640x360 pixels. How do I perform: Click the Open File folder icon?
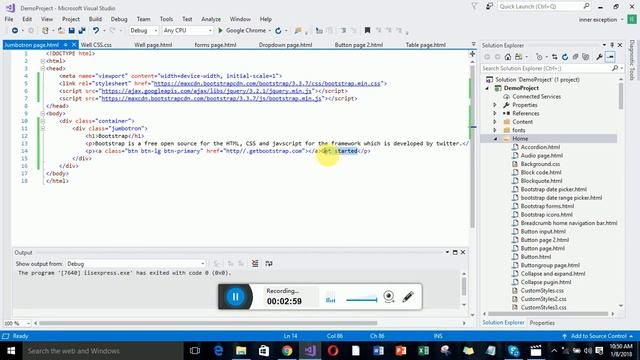[x=61, y=31]
